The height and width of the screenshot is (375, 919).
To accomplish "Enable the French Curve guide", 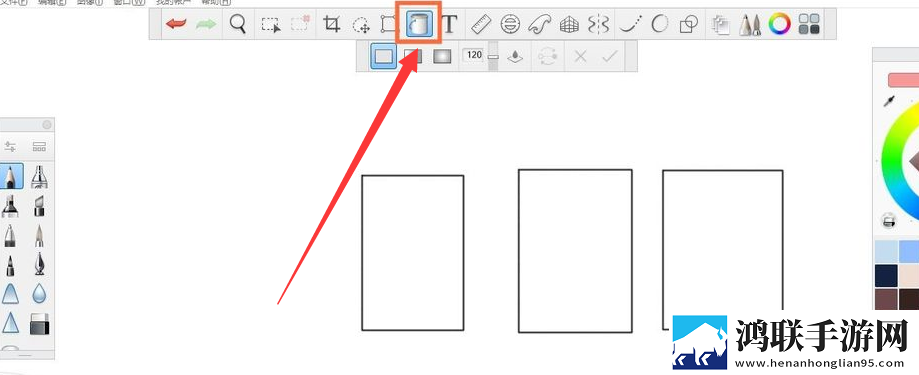I will pos(539,24).
